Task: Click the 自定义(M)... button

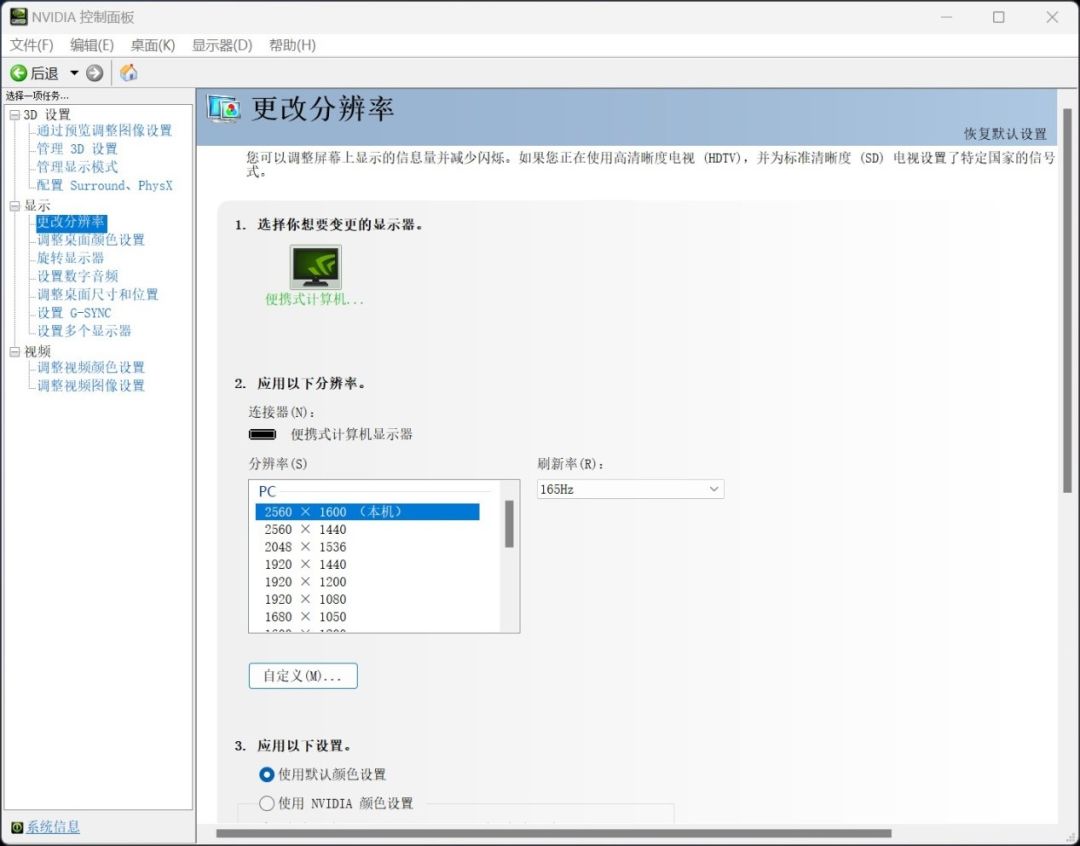Action: (303, 676)
